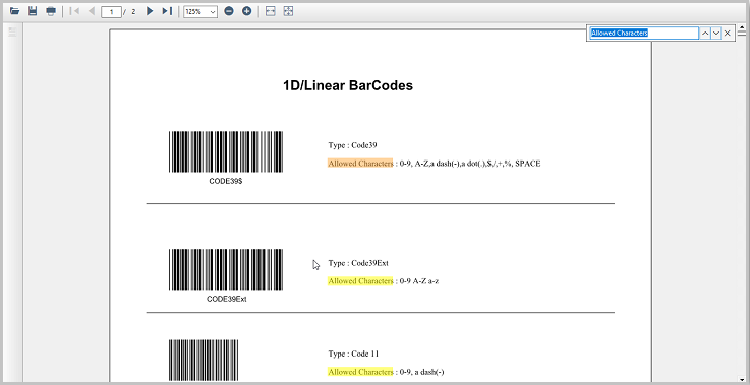The image size is (750, 385).
Task: Click the orange highlighted Allowed Characters match
Action: point(361,164)
